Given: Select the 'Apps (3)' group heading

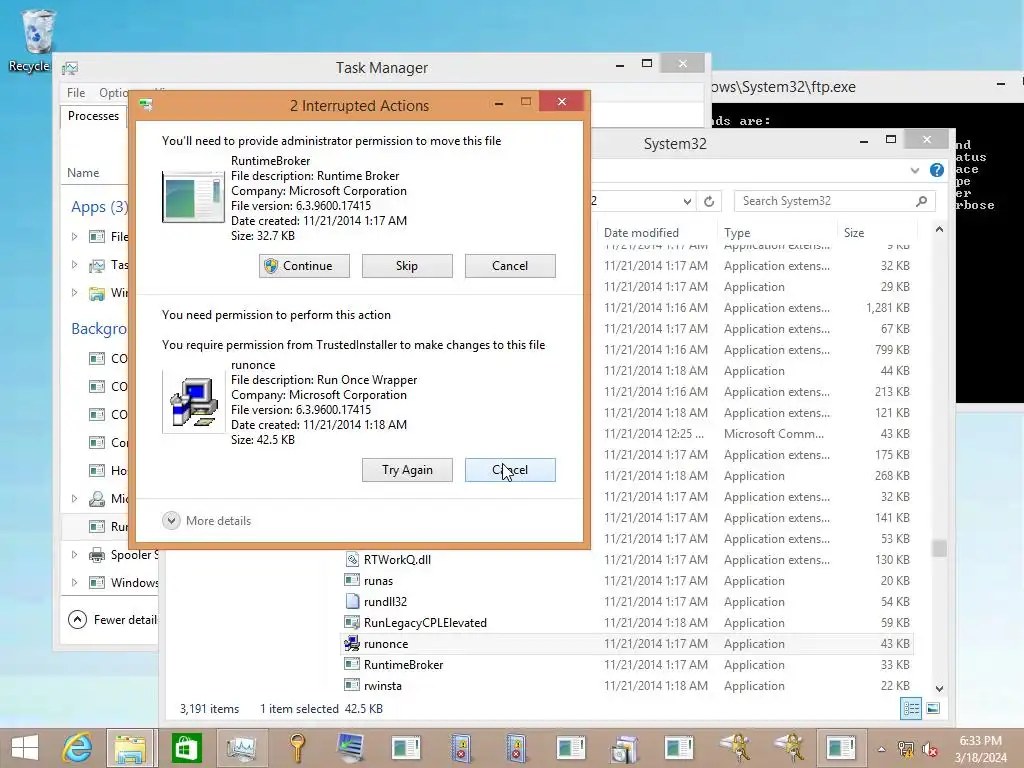Looking at the screenshot, I should 99,207.
